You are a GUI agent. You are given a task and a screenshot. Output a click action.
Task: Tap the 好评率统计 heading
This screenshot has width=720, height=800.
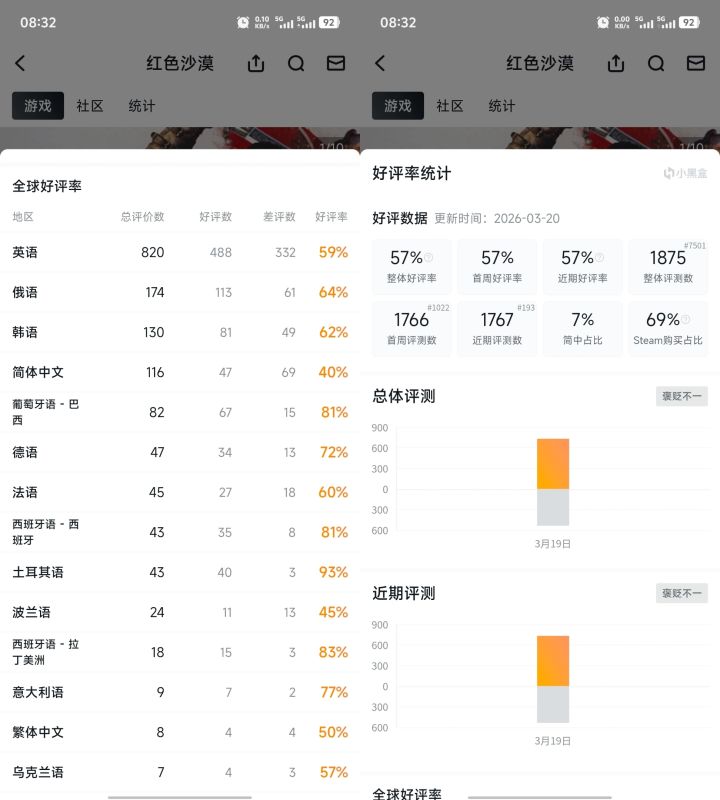pyautogui.click(x=411, y=173)
